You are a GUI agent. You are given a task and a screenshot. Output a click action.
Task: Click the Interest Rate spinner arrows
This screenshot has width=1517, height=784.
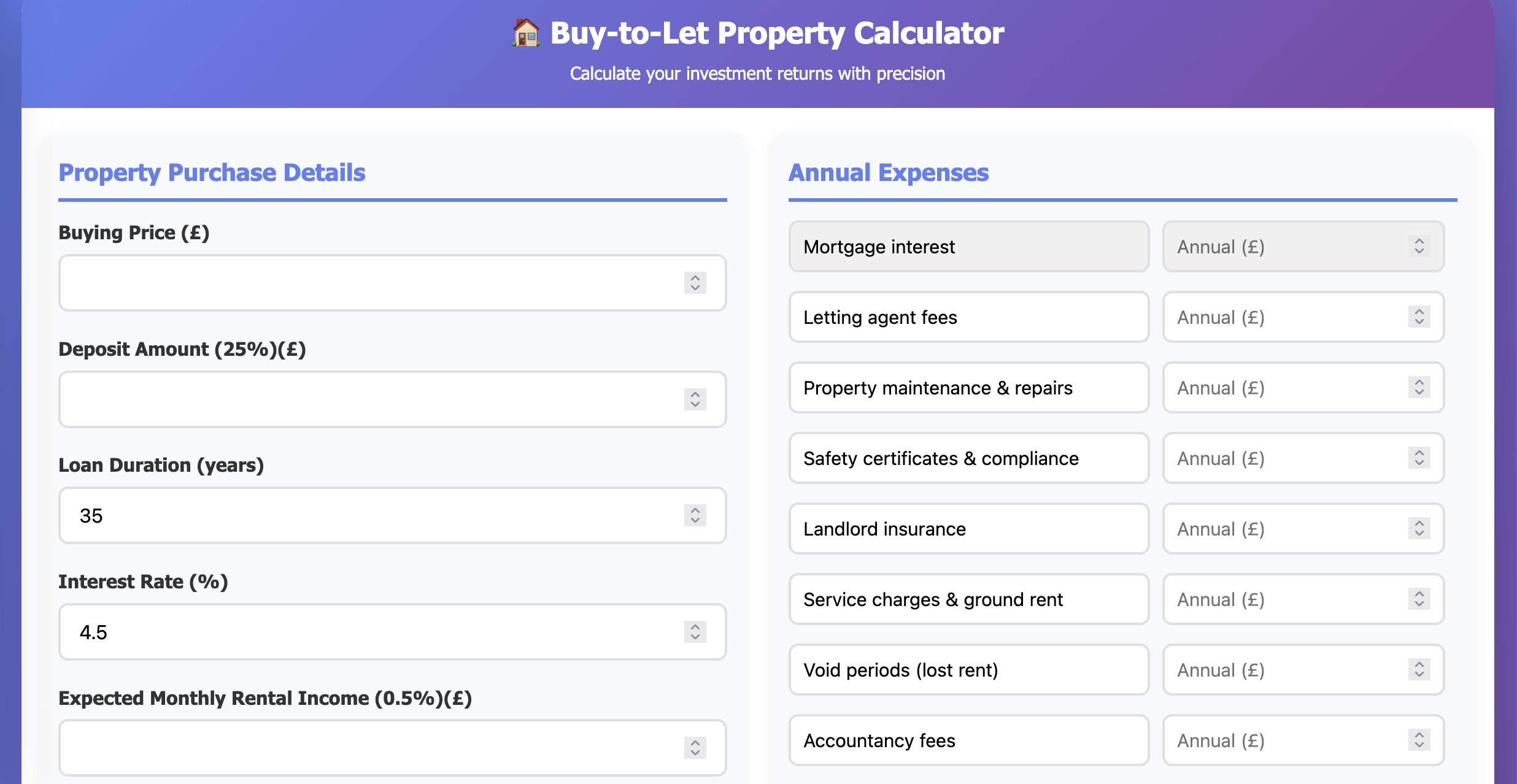point(695,632)
